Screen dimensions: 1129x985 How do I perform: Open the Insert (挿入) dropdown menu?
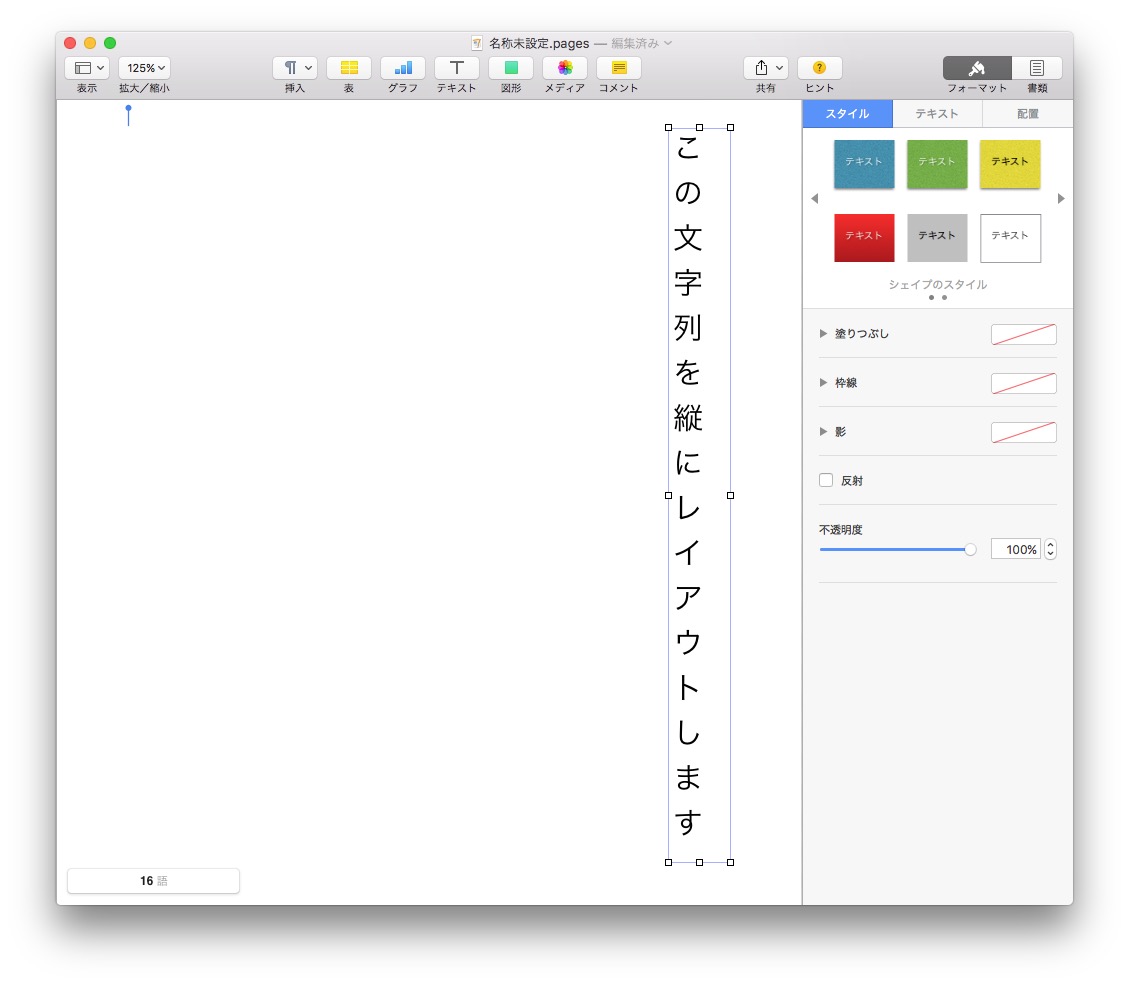coord(295,68)
